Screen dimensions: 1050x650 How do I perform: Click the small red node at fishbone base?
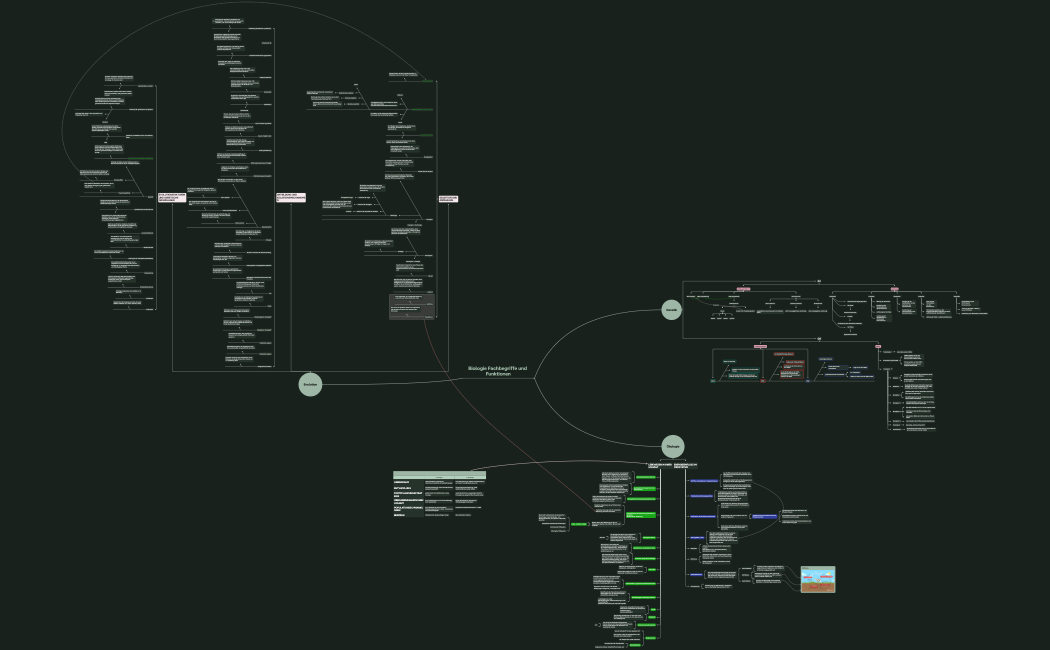[762, 381]
